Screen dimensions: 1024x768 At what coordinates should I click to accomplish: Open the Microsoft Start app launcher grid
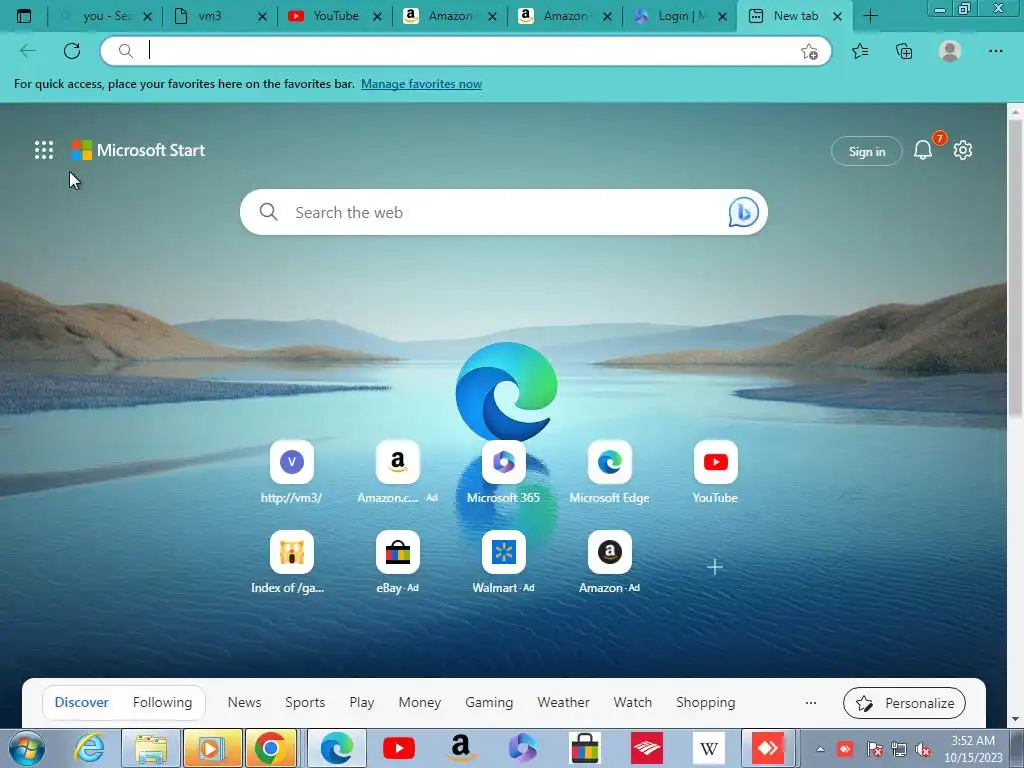click(x=44, y=150)
